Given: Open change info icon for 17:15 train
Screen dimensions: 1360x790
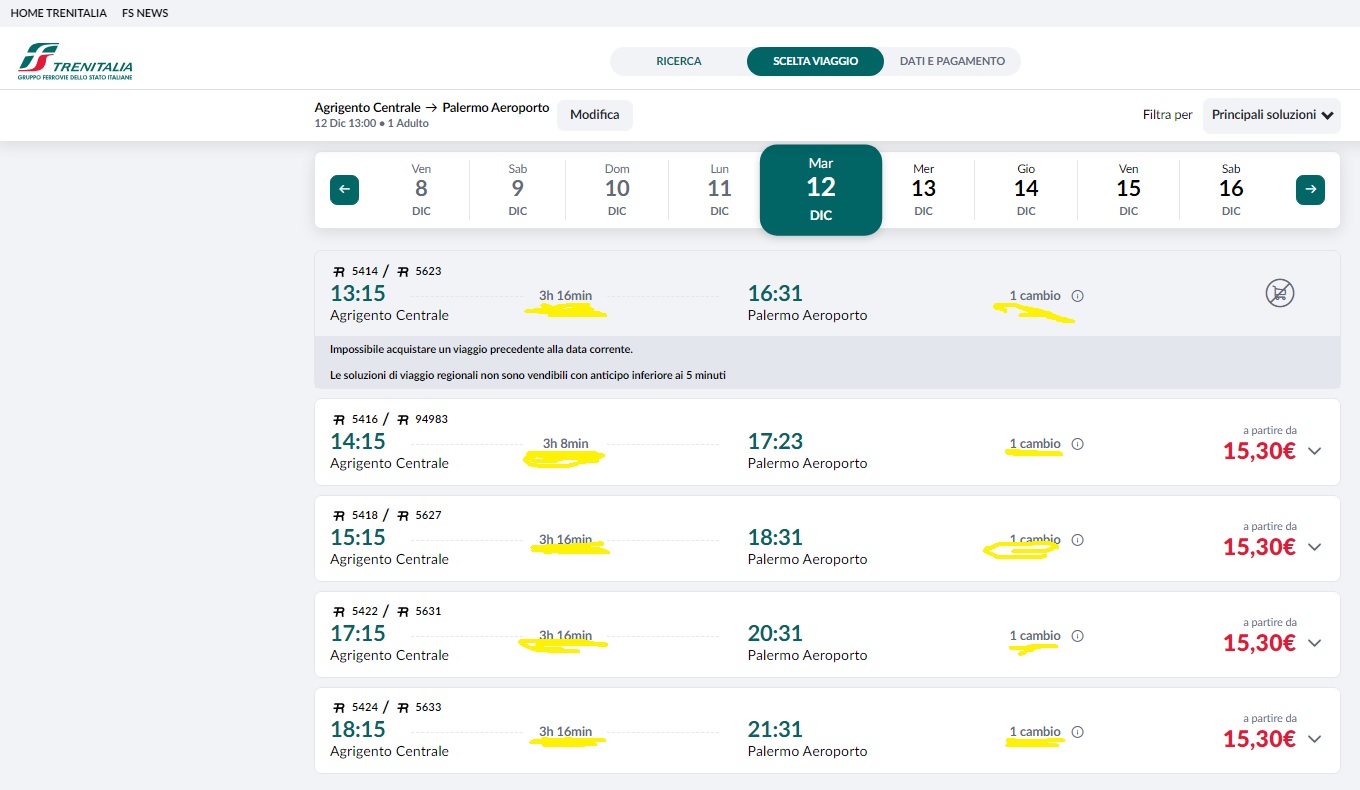Looking at the screenshot, I should coord(1077,636).
